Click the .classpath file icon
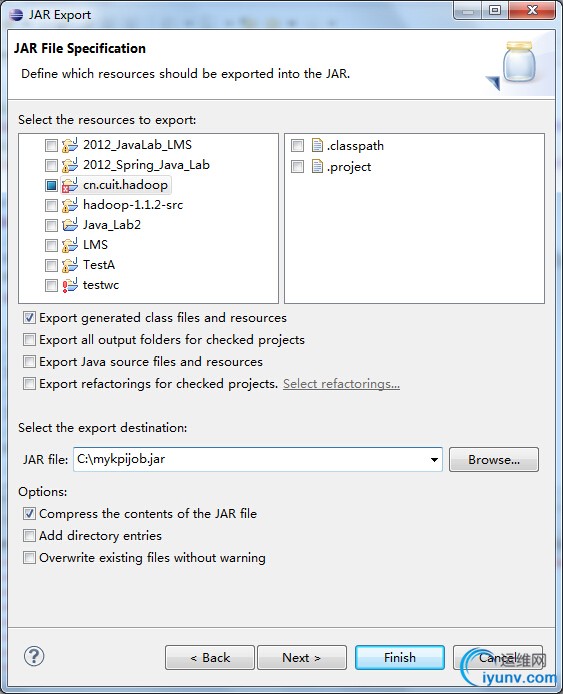This screenshot has height=694, width=563. pos(317,145)
